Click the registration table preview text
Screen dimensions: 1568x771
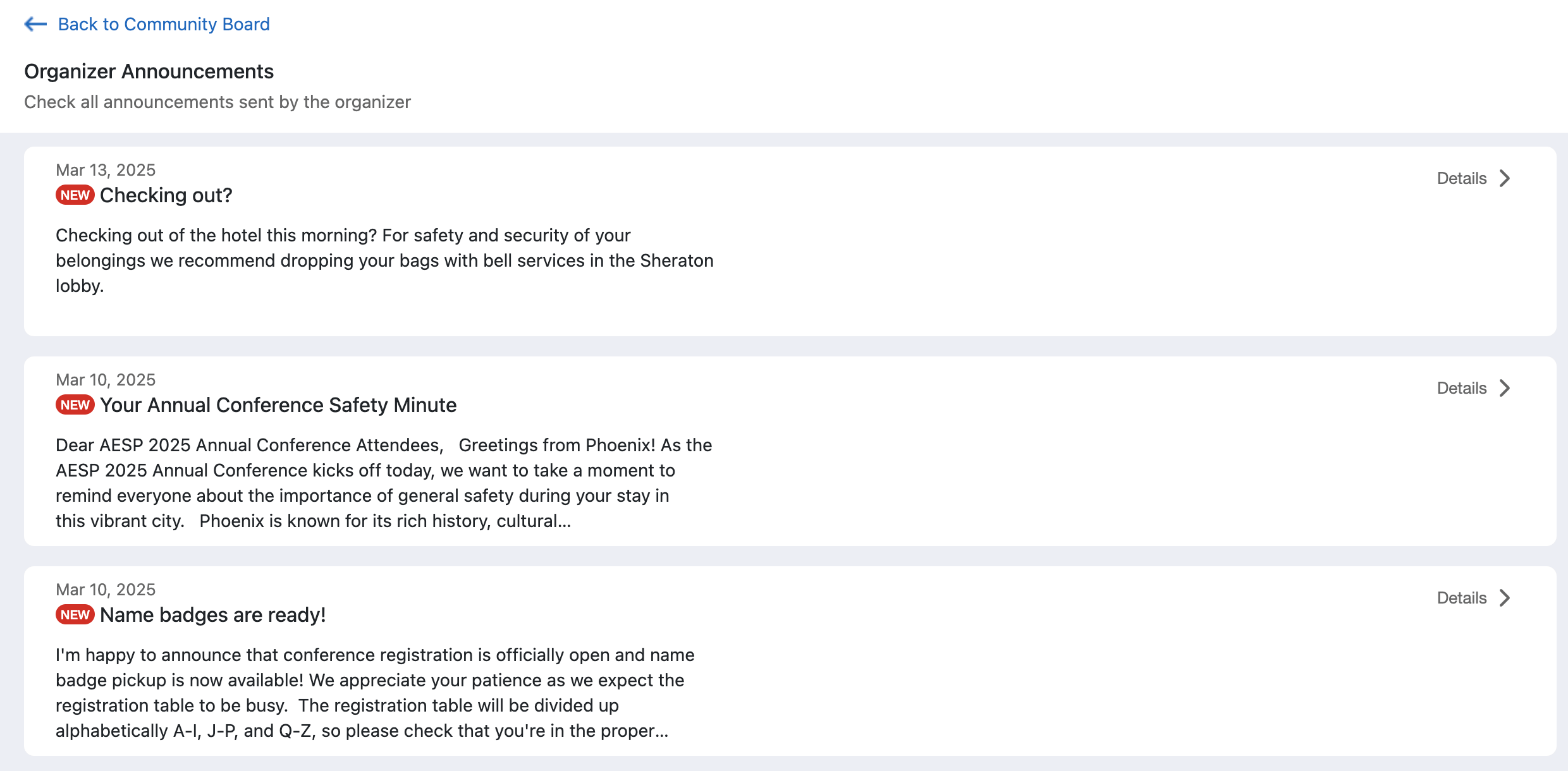pyautogui.click(x=374, y=693)
